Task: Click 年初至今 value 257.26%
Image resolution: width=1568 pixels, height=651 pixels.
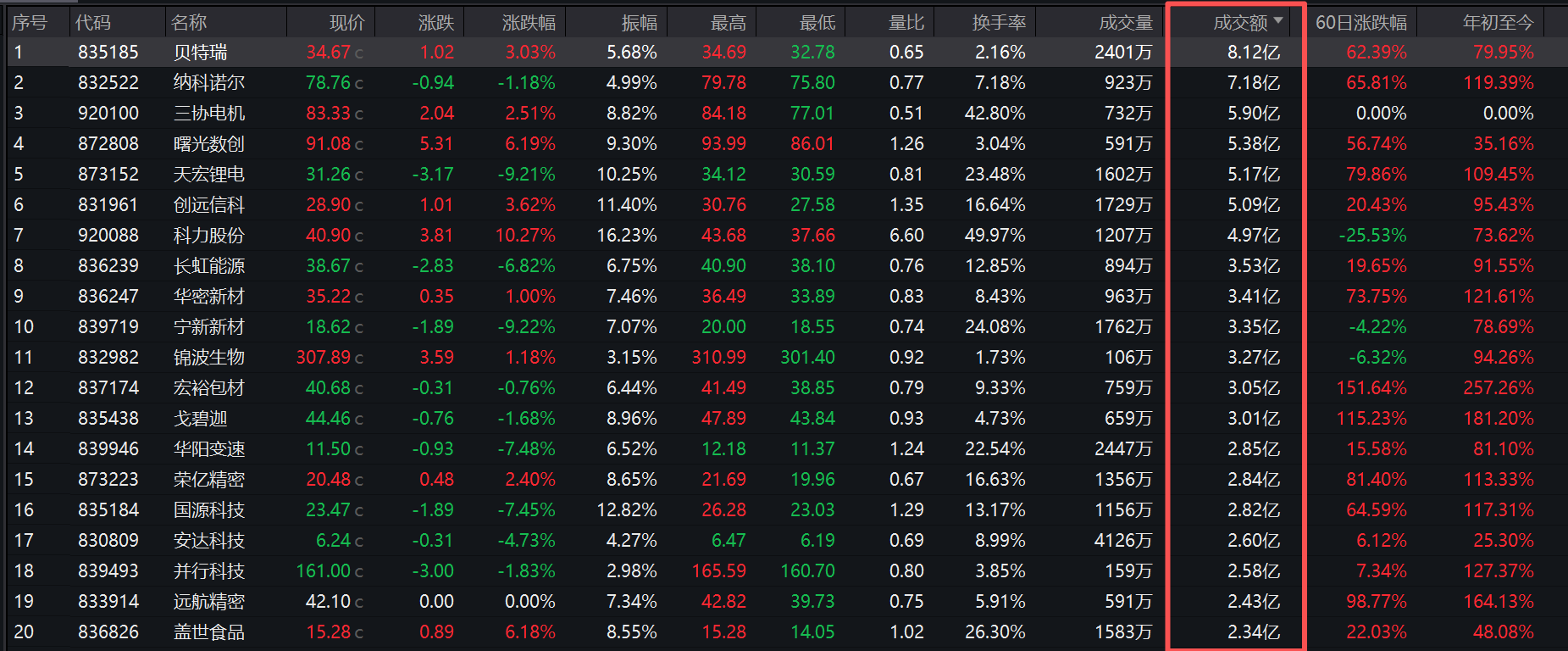Action: pyautogui.click(x=1499, y=388)
